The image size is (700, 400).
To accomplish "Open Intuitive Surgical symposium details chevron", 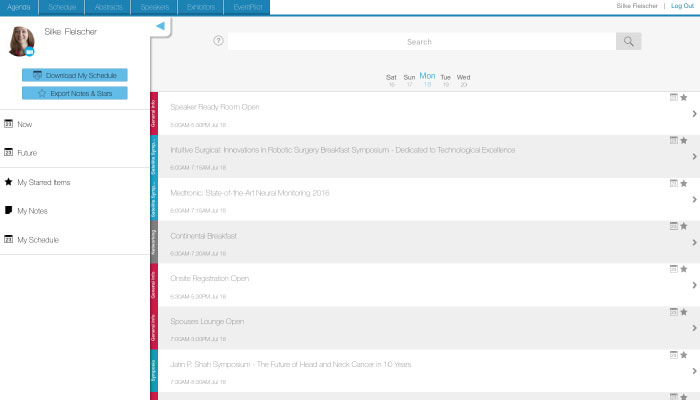I will (694, 157).
